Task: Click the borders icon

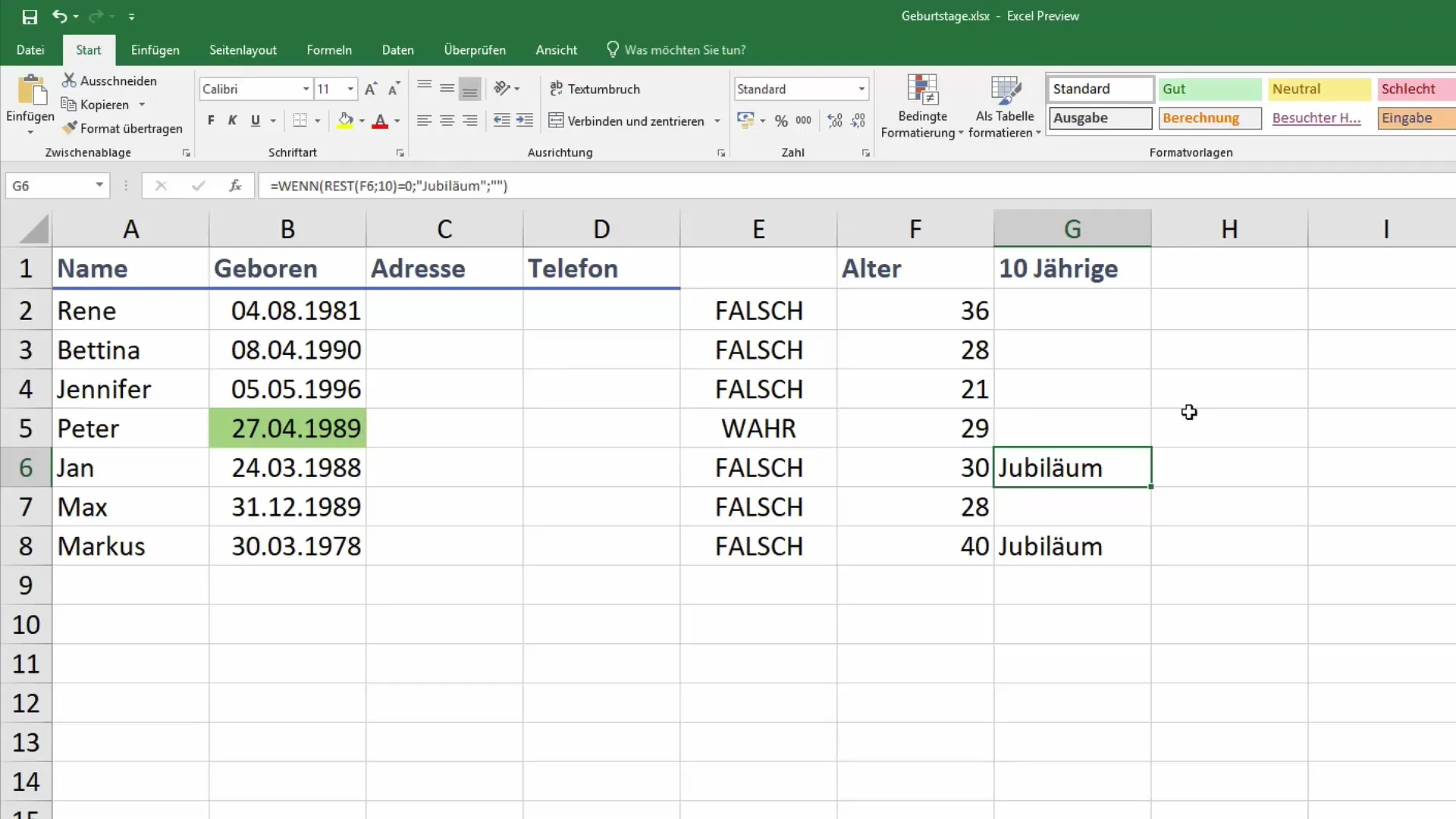Action: tap(300, 121)
